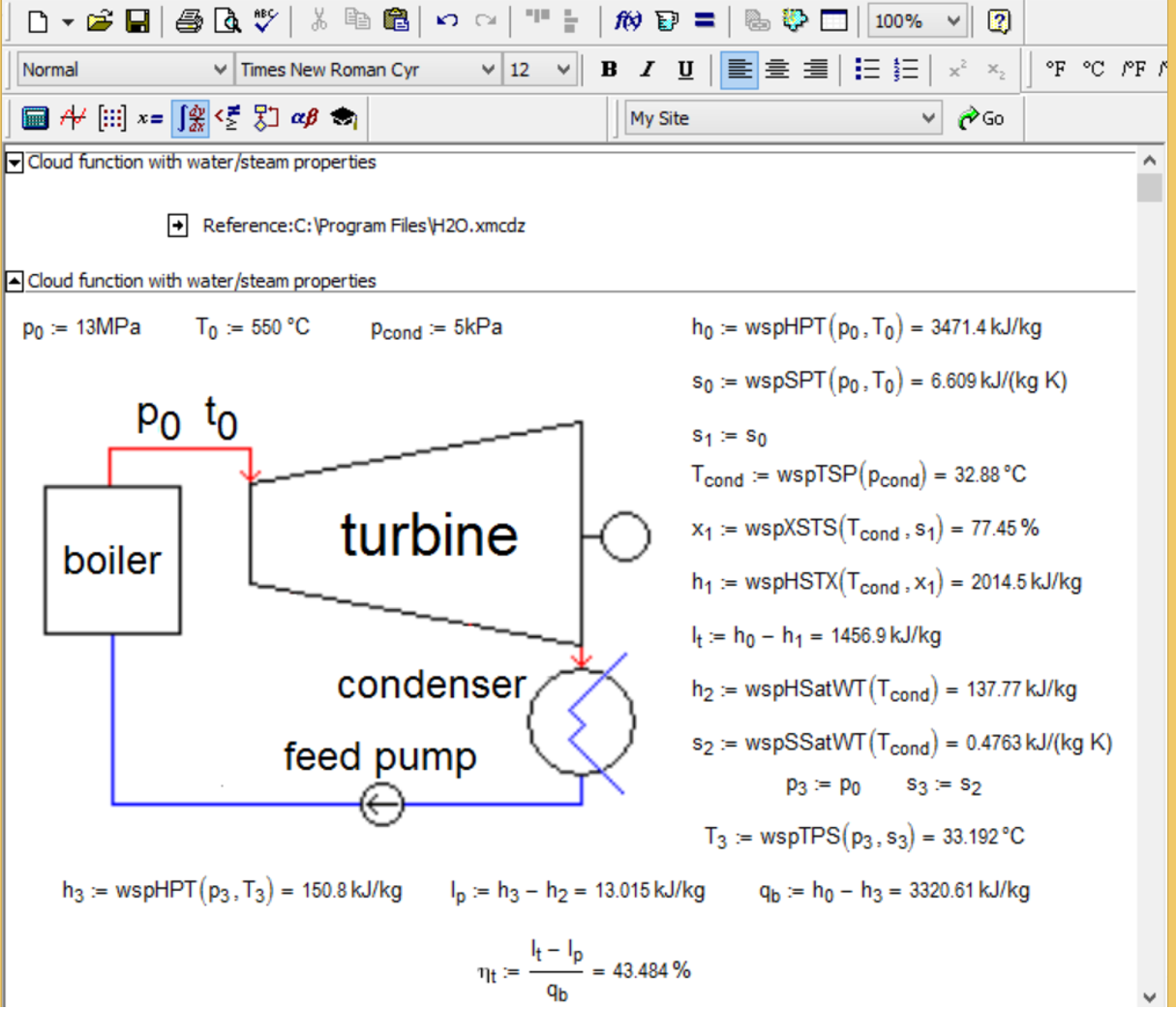Screen dimensions: 1176x1009
Task: Open Vector and Matrix toolbar
Action: click(x=111, y=118)
